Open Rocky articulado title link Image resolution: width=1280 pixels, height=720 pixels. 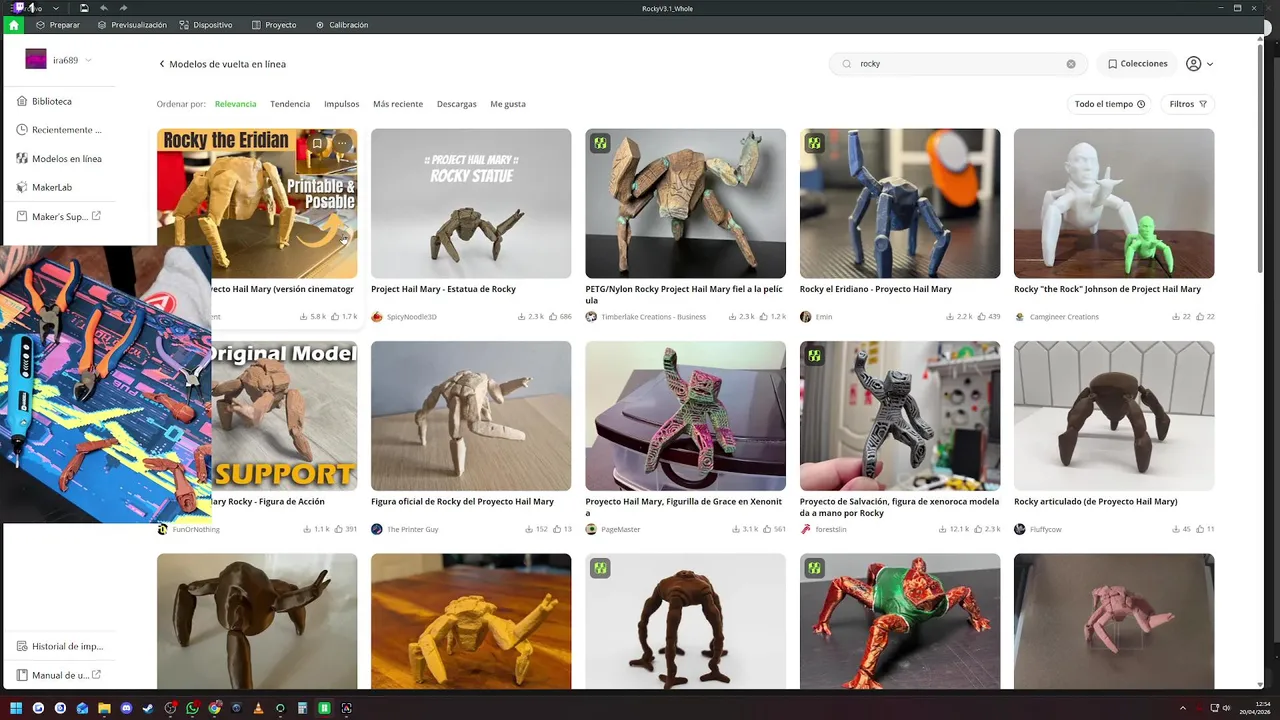pos(1096,502)
